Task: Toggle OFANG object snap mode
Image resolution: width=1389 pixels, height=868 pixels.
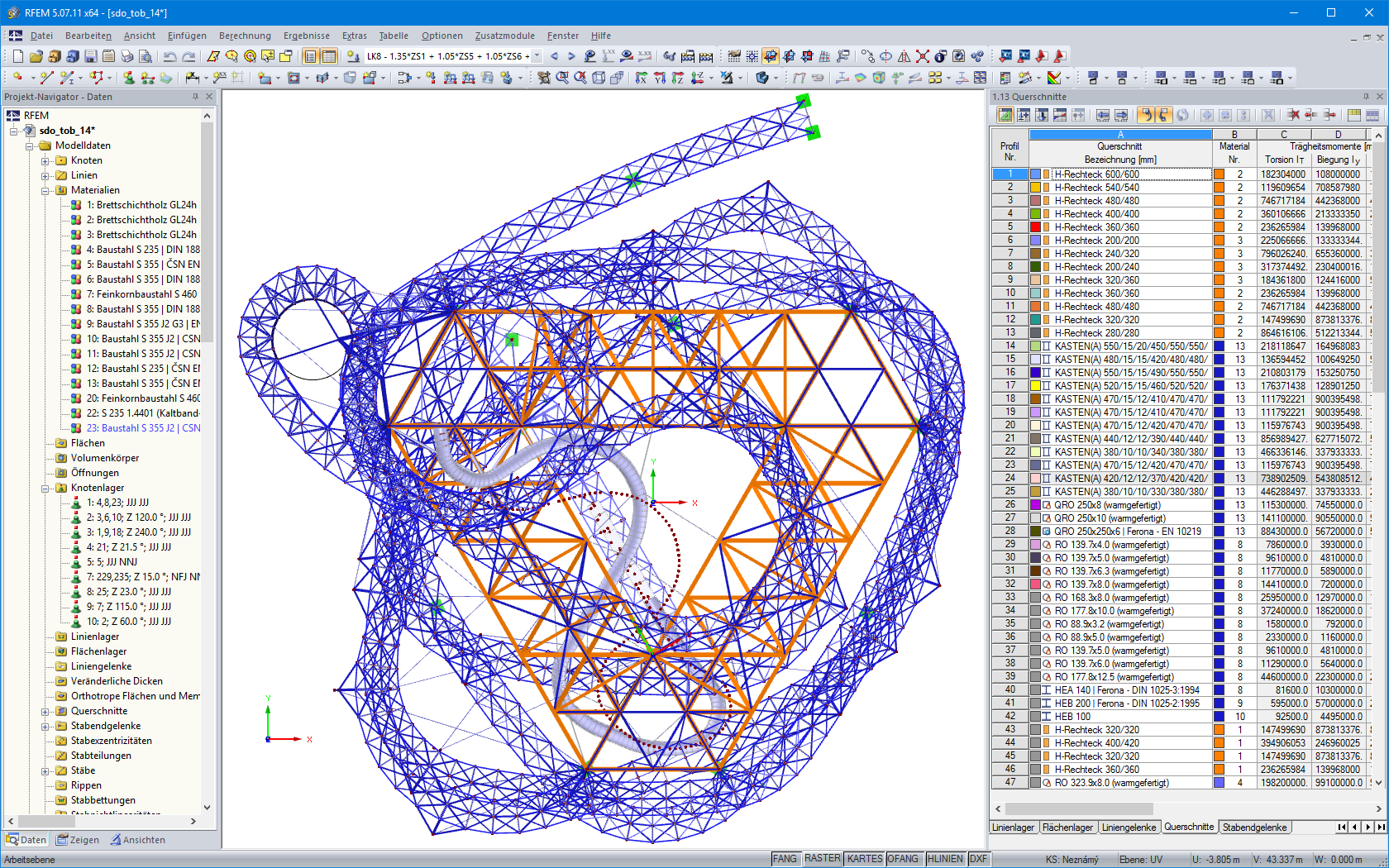Action: click(904, 858)
